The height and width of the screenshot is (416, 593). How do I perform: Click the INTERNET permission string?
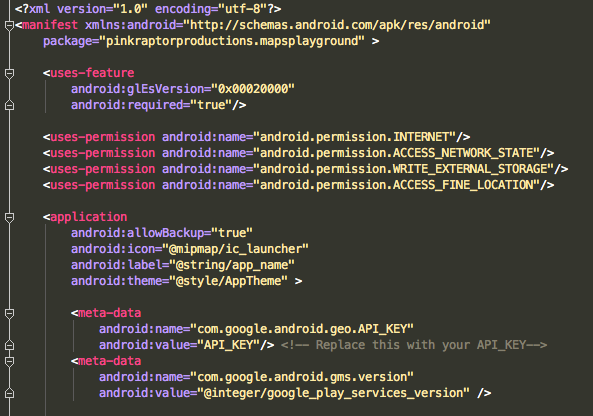(x=354, y=137)
